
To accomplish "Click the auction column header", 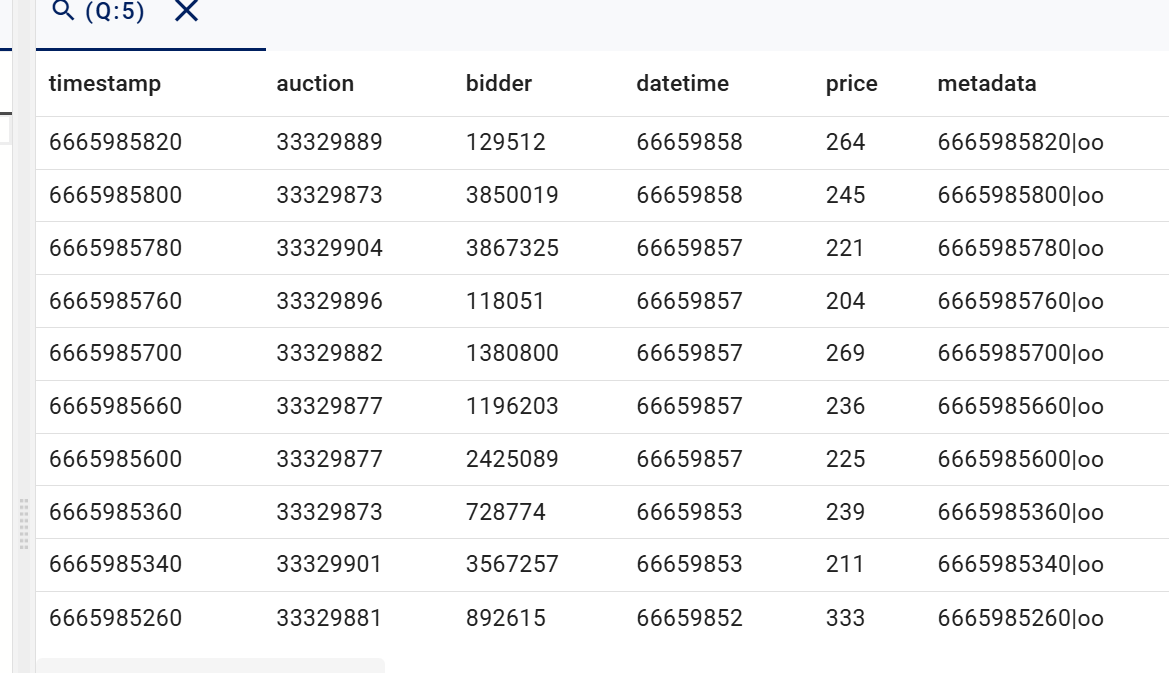I will click(x=315, y=84).
